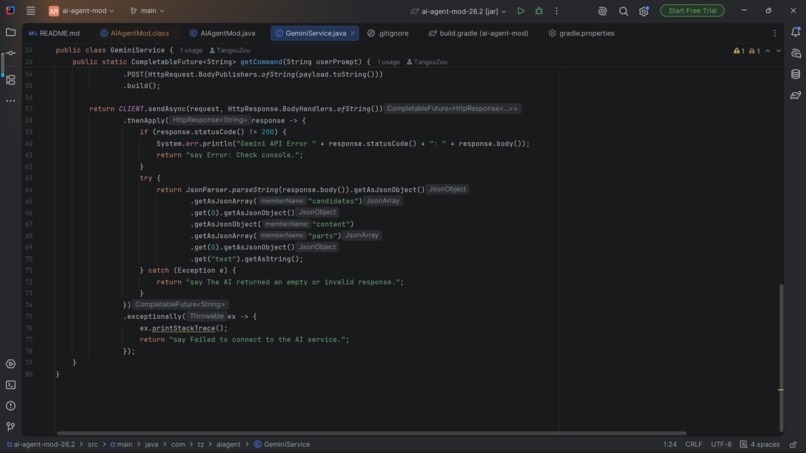Switch to the AIAgentMod.class tab
Image resolution: width=806 pixels, height=453 pixels.
tap(135, 33)
